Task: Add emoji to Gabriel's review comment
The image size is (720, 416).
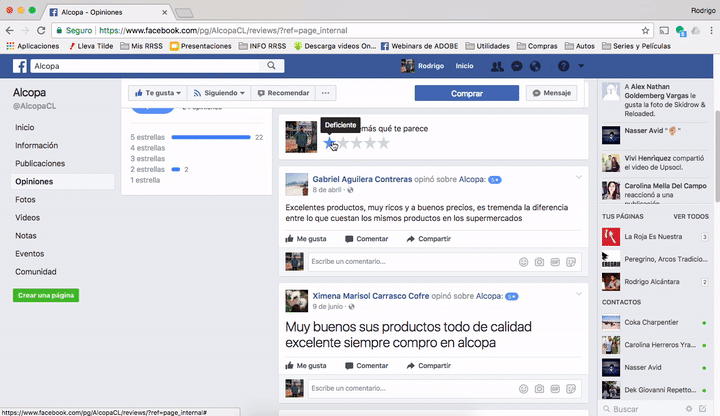Action: click(x=523, y=262)
